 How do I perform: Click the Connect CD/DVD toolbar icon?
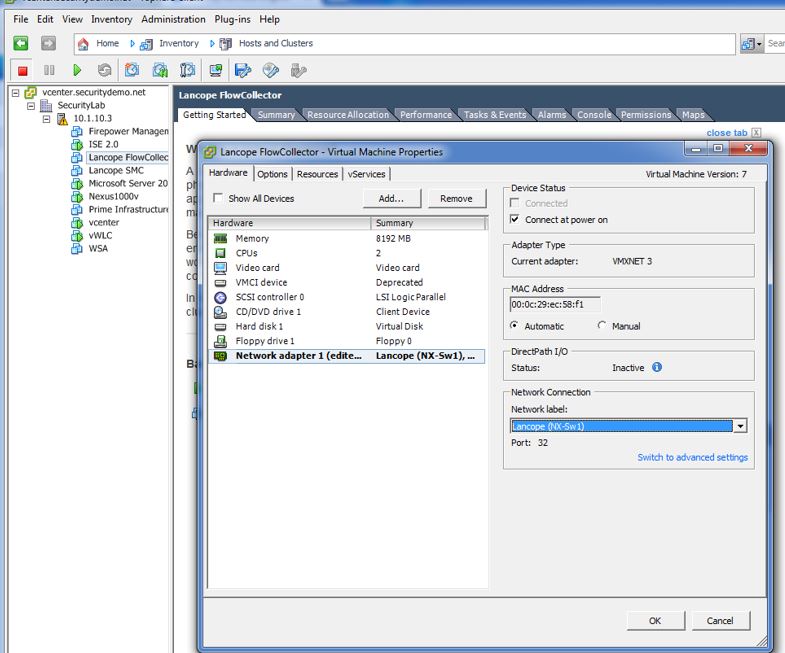pos(271,70)
